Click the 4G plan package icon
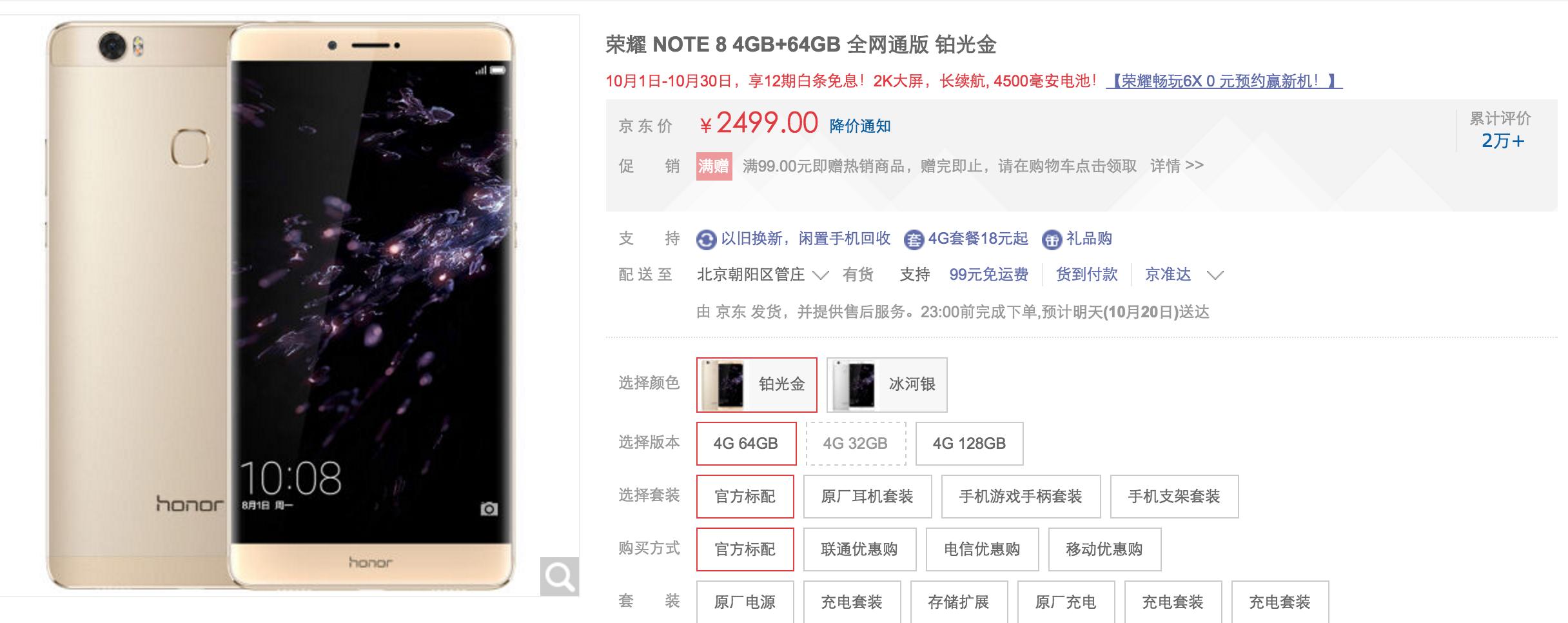The image size is (1568, 623). (914, 240)
